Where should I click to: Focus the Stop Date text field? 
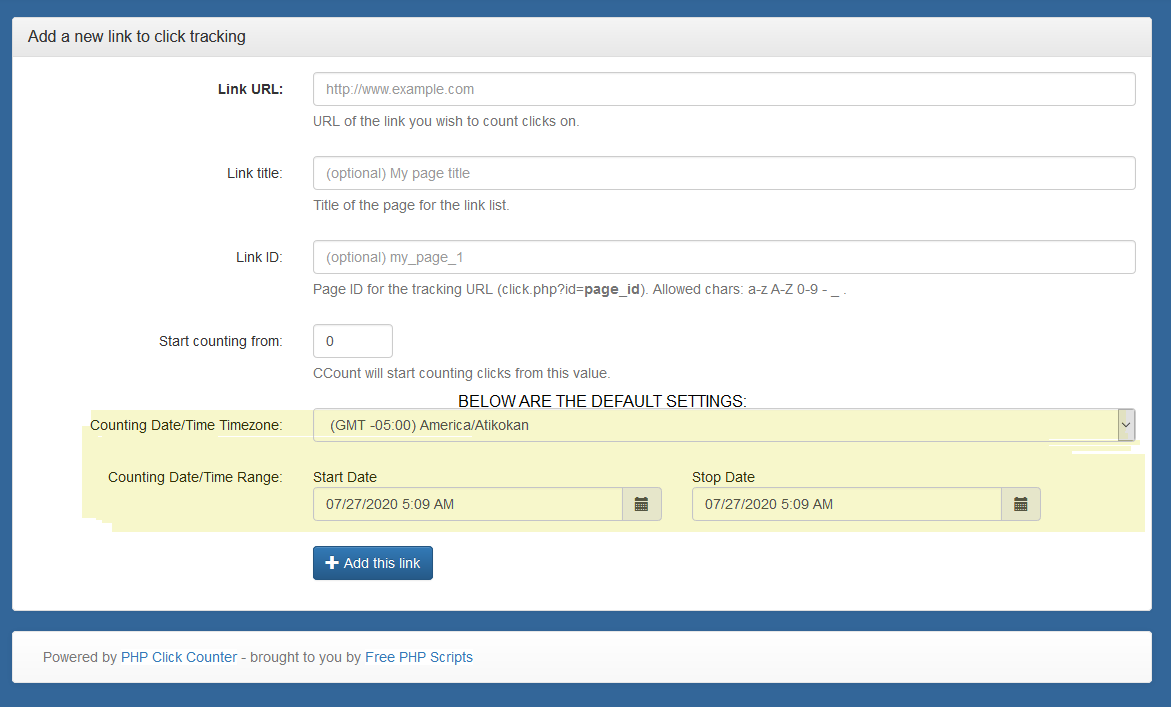coord(846,504)
